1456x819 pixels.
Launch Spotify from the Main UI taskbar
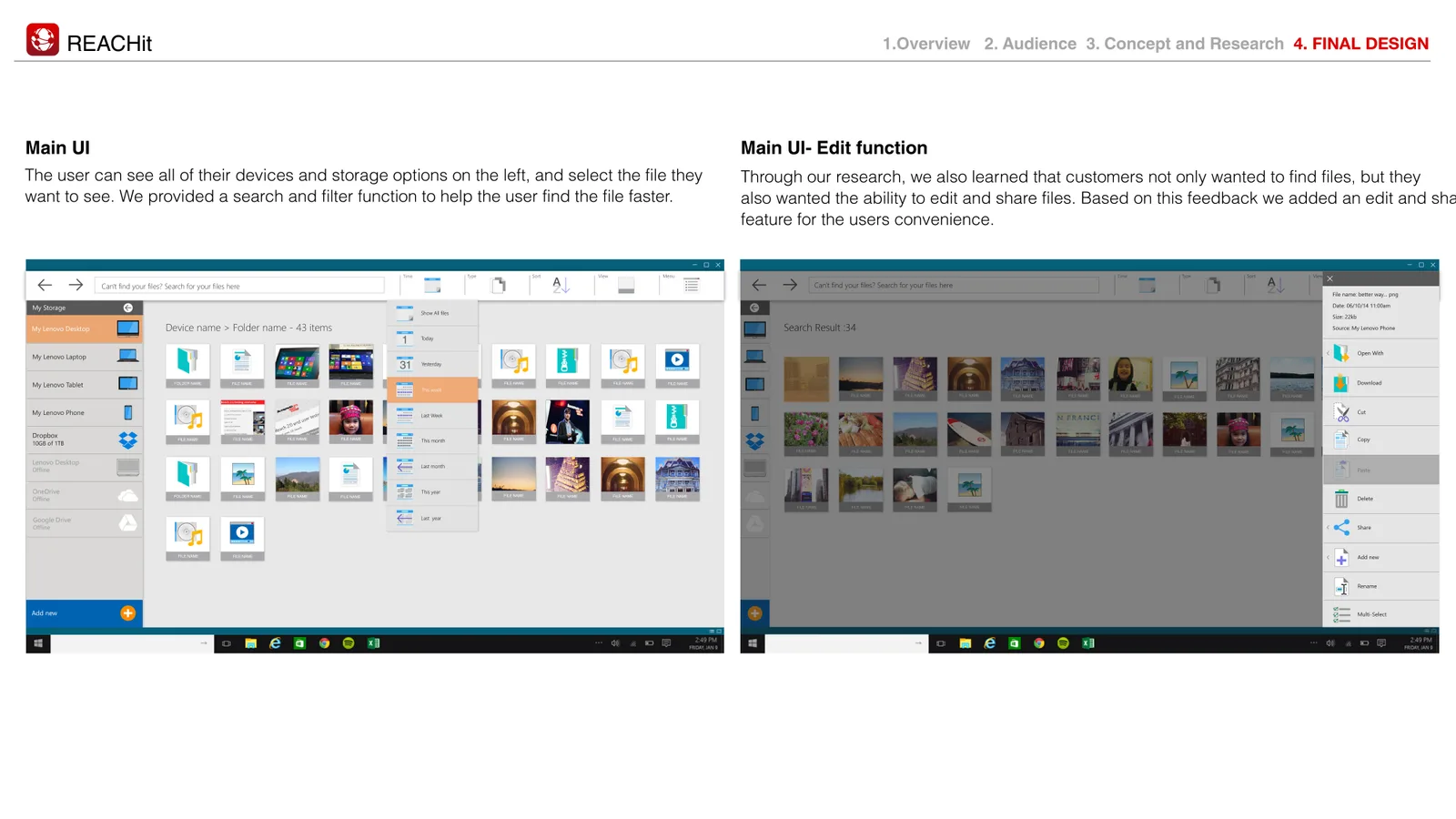click(x=349, y=643)
